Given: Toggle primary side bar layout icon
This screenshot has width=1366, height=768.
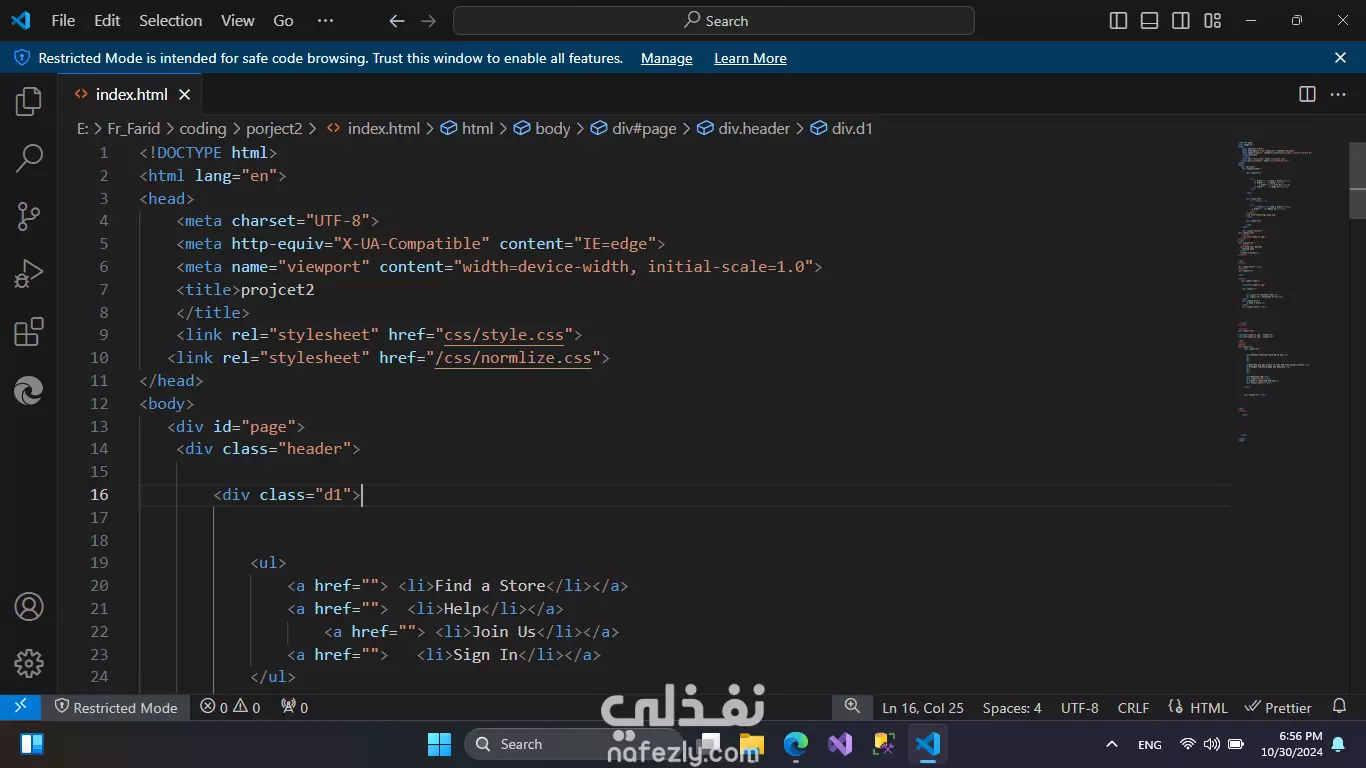Looking at the screenshot, I should tap(1119, 21).
